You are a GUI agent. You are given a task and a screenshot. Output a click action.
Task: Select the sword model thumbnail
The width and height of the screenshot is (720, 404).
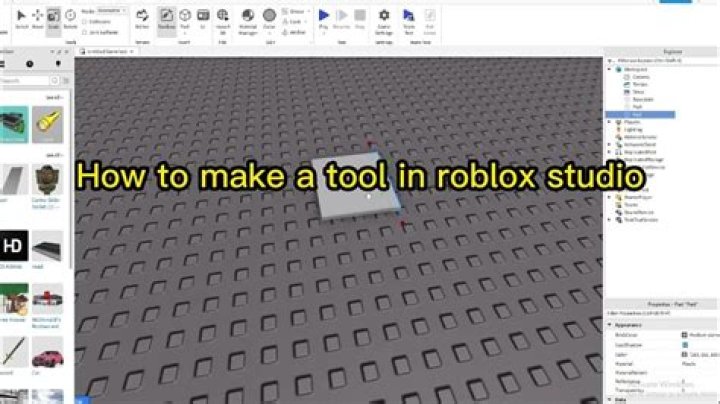tap(14, 352)
